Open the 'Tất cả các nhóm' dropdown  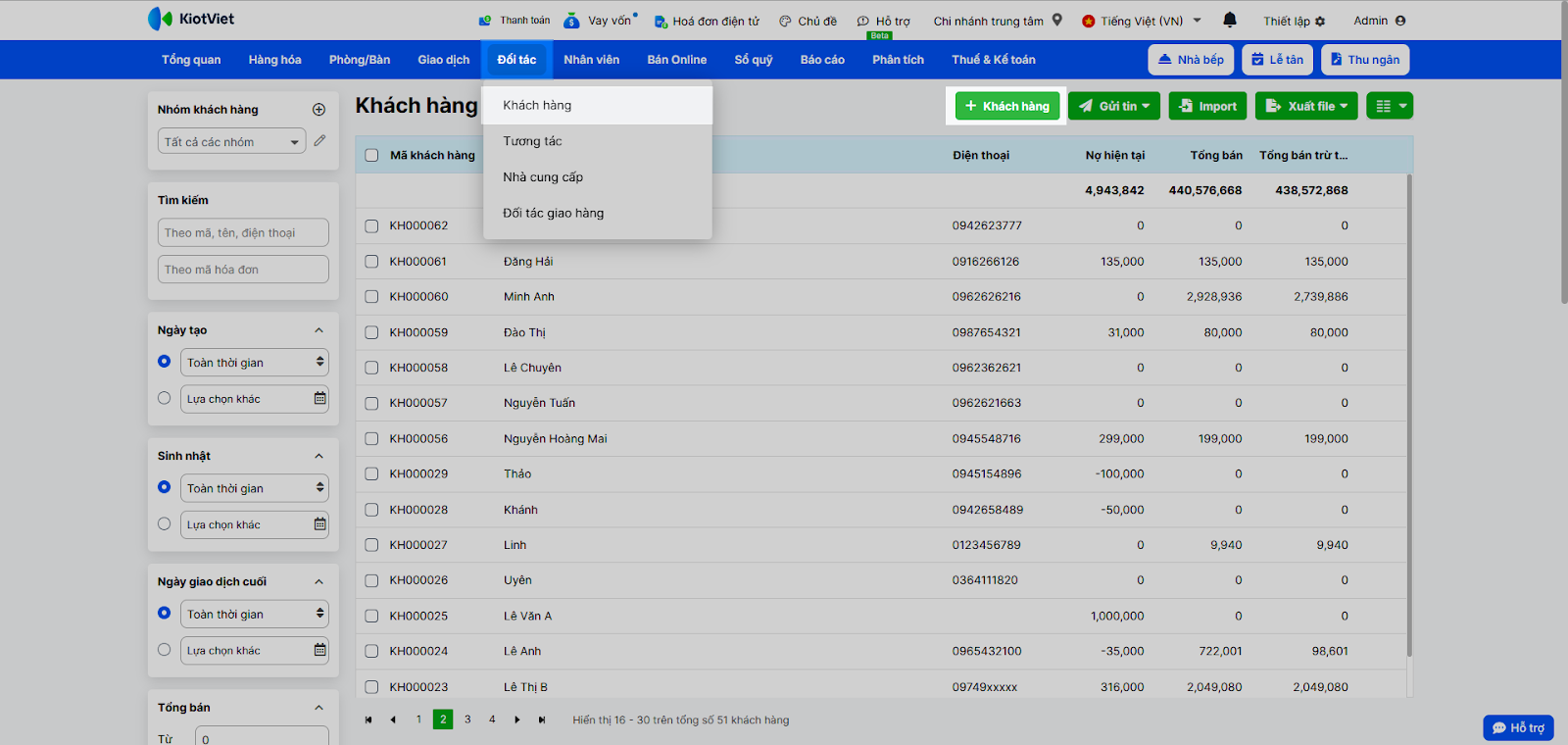(232, 142)
